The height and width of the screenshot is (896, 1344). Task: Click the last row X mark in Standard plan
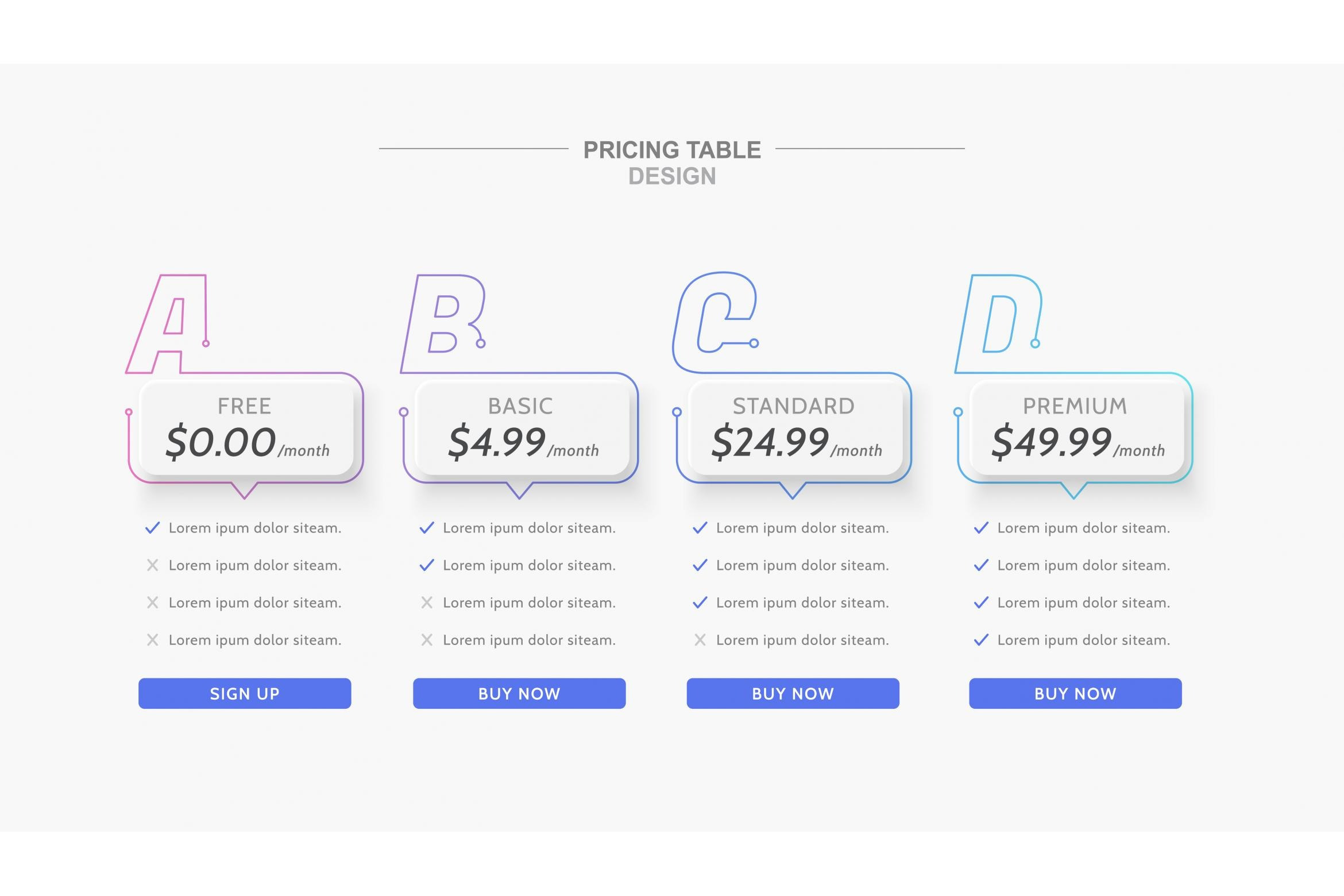point(700,640)
